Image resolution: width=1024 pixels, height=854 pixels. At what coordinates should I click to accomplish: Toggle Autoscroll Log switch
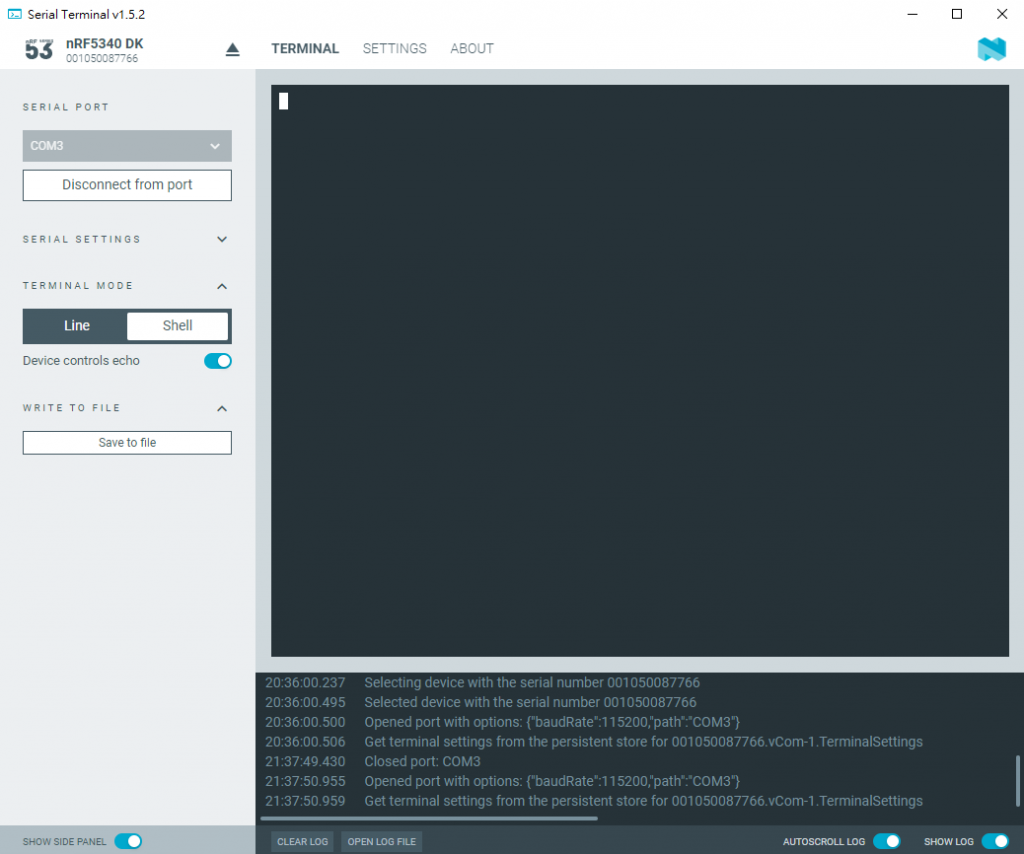point(887,841)
